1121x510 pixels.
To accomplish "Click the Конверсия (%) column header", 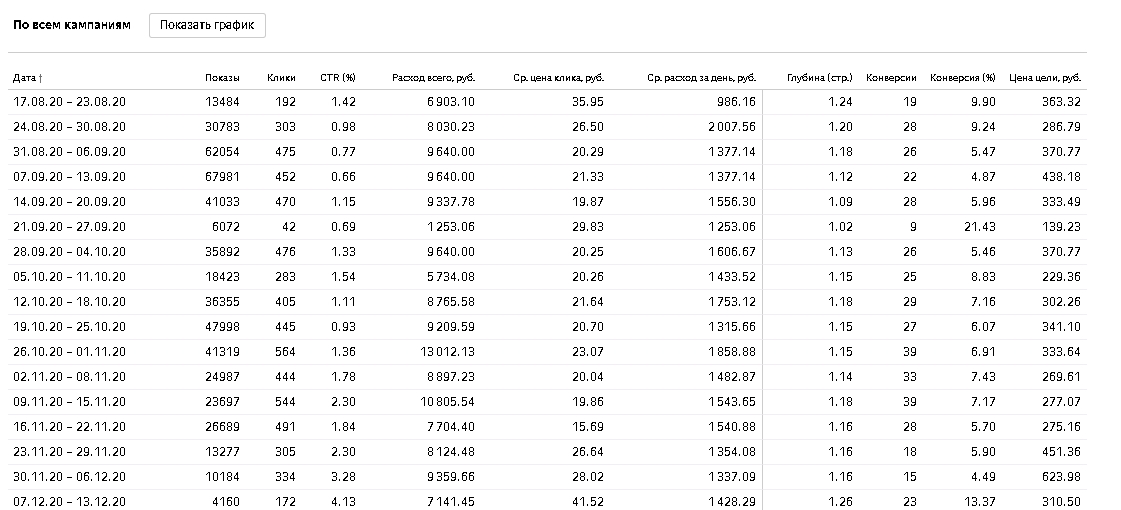I will (962, 77).
